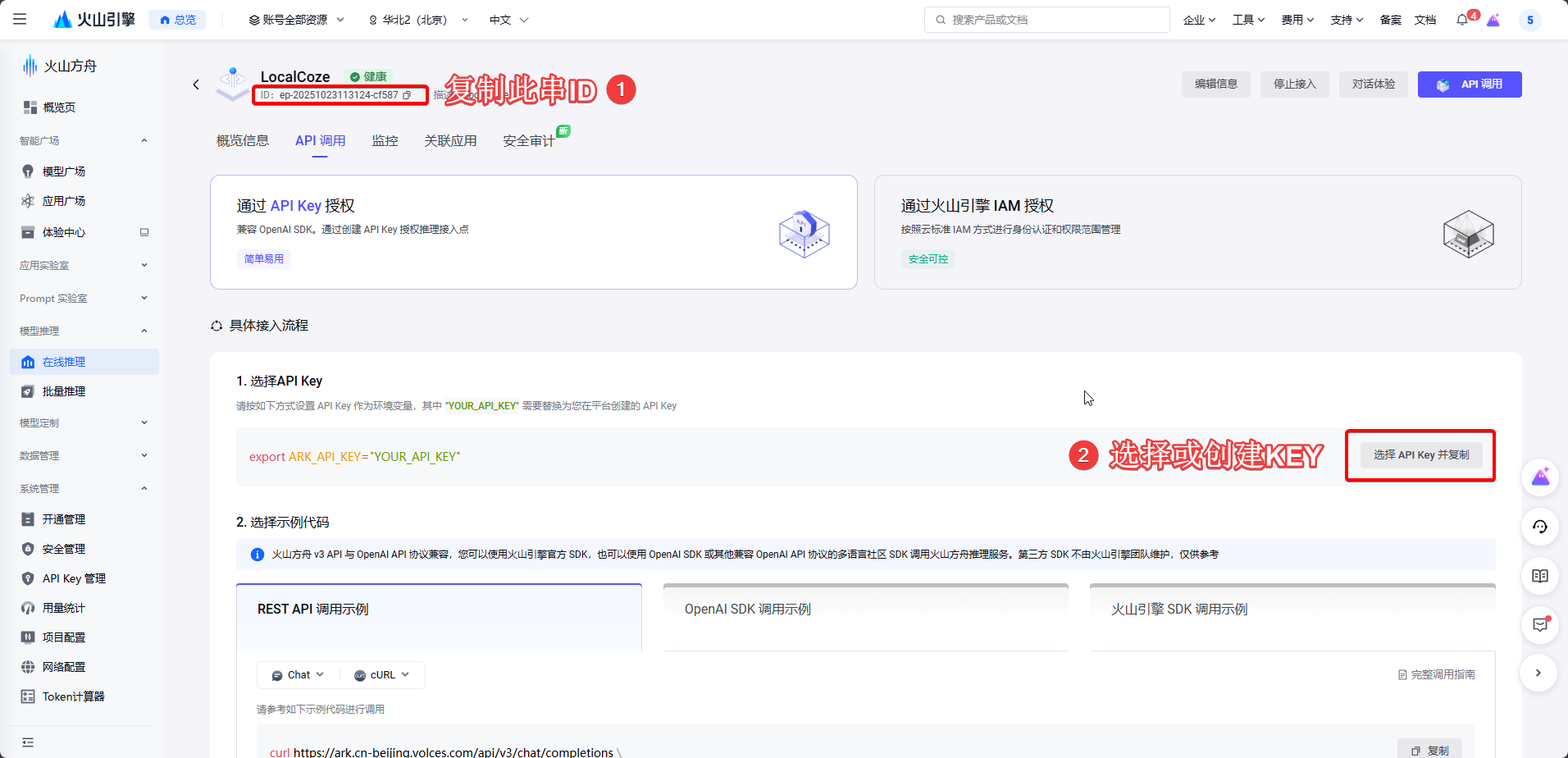Open the documentation book icon on right
Viewport: 1568px width, 758px height.
(1539, 576)
